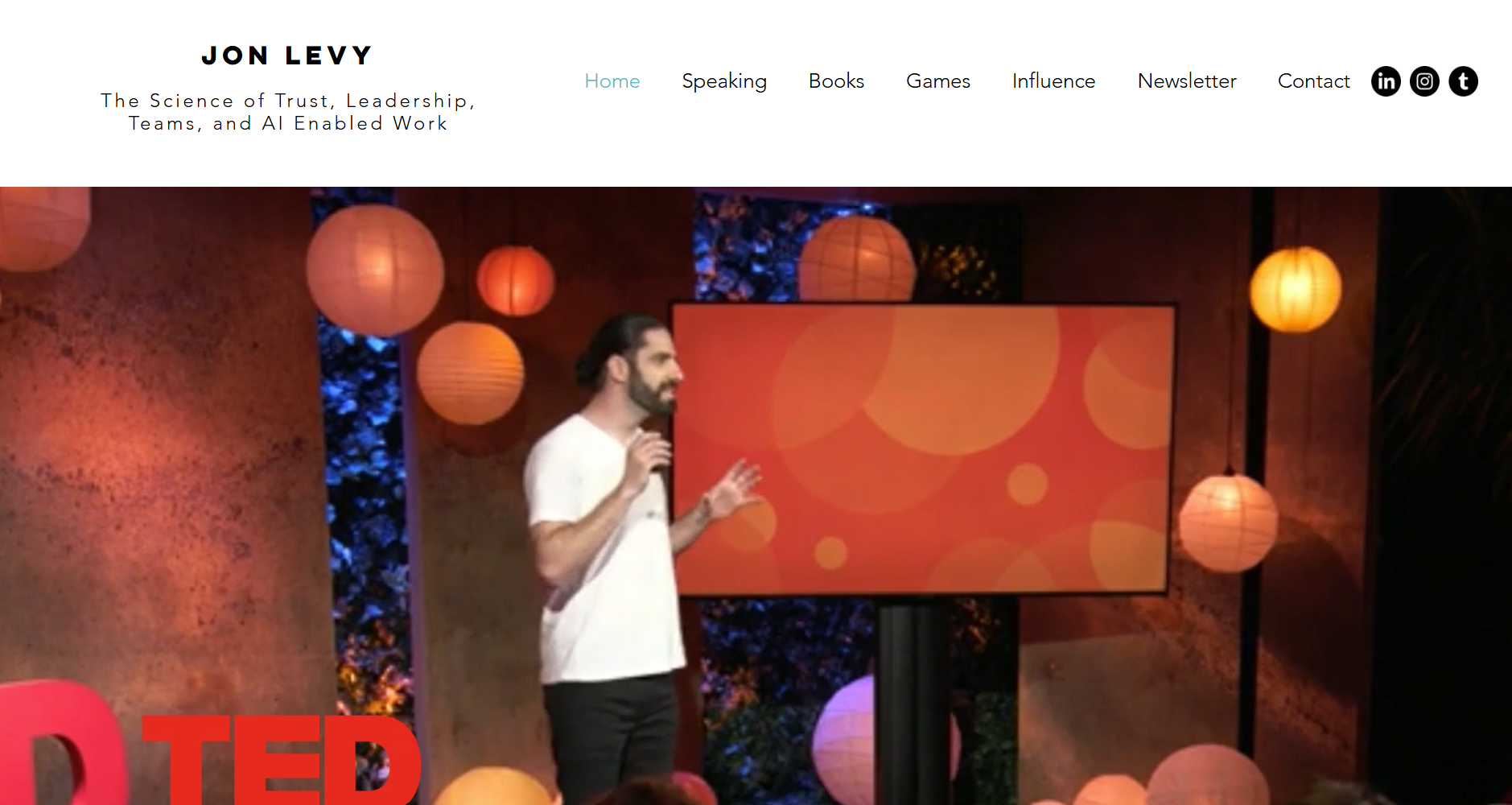Click the red TED letters on stage
Viewport: 1512px width, 805px height.
click(x=282, y=759)
